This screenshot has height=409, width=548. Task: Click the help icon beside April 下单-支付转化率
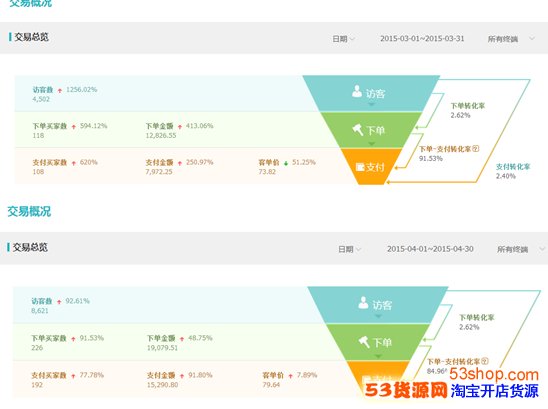tap(485, 361)
